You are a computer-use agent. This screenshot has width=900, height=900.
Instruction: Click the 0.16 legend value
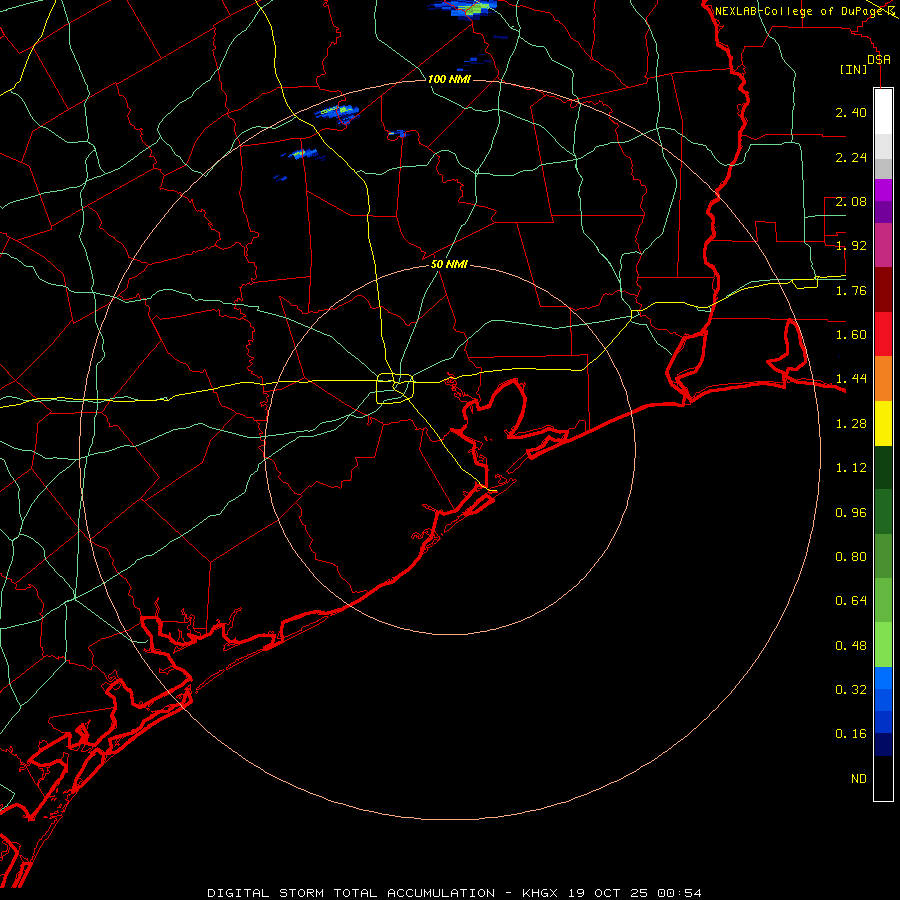point(851,734)
